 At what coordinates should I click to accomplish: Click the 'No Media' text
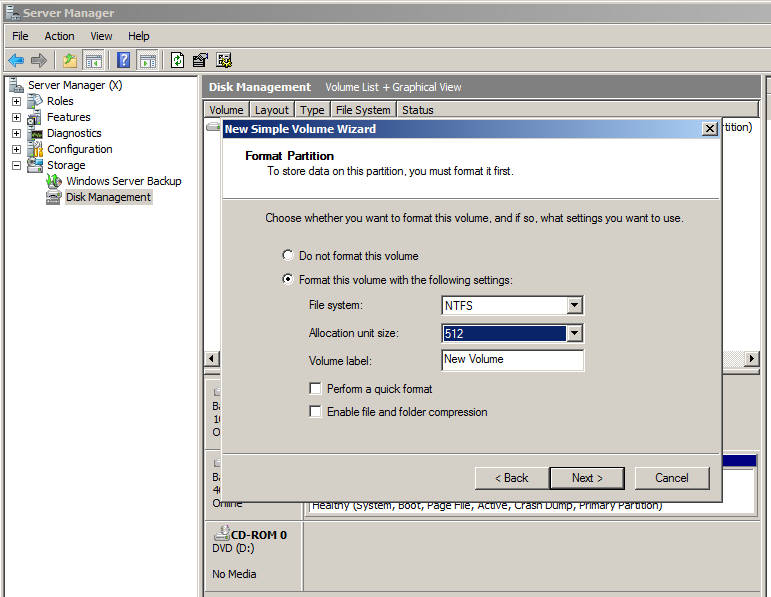tap(234, 574)
